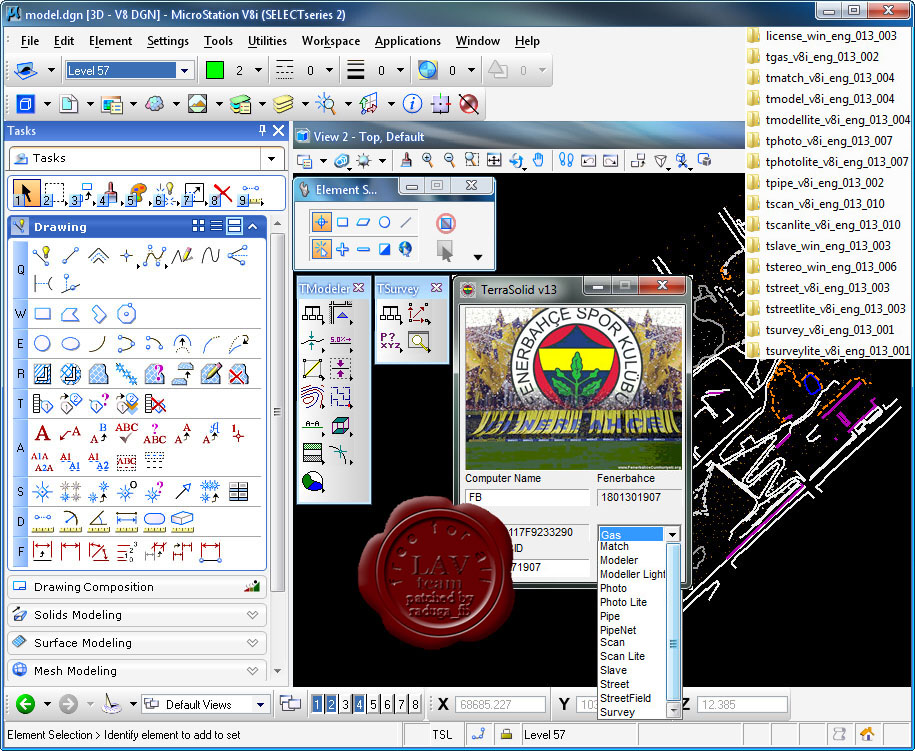Toggle view 2 button in view group
The width and height of the screenshot is (915, 751).
pos(331,704)
